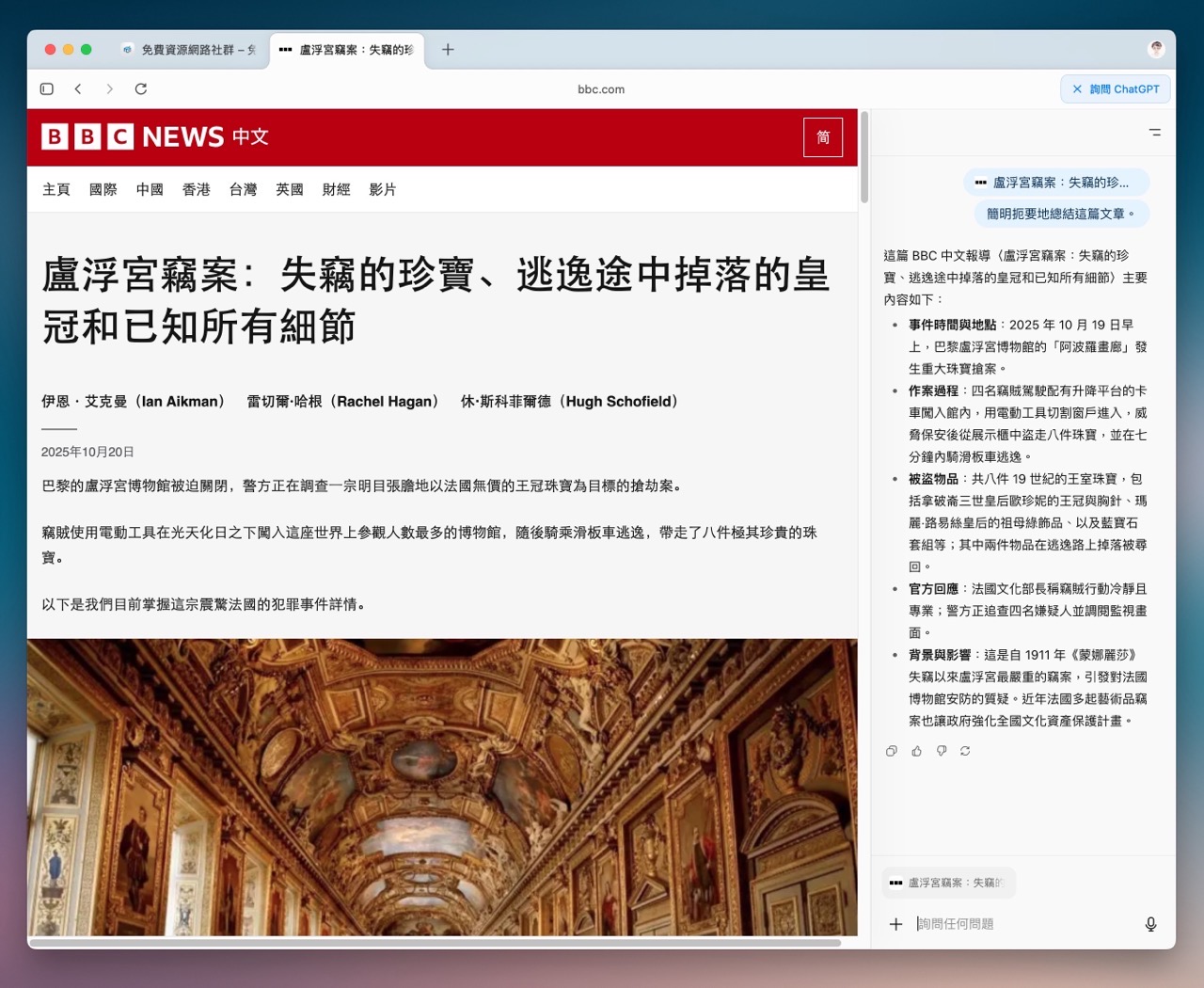The height and width of the screenshot is (988, 1204).
Task: Click the sidebar toggle icon in toolbar
Action: (x=47, y=88)
